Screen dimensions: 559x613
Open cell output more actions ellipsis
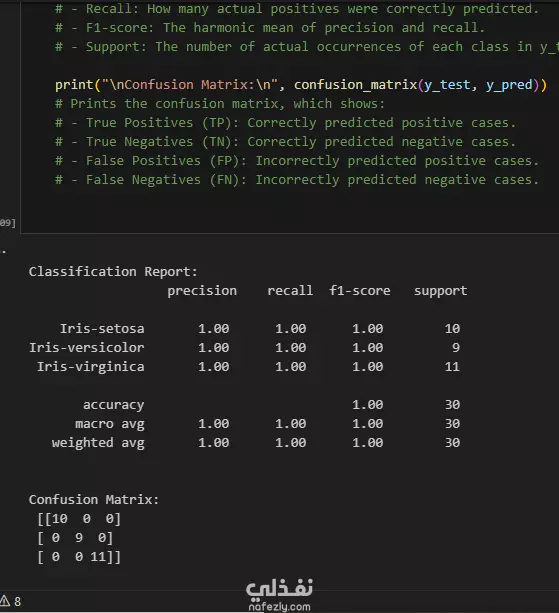(x=4, y=252)
